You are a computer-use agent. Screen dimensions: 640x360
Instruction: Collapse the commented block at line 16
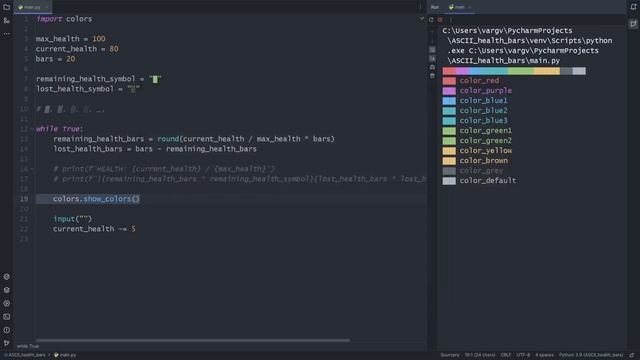[x=32, y=169]
